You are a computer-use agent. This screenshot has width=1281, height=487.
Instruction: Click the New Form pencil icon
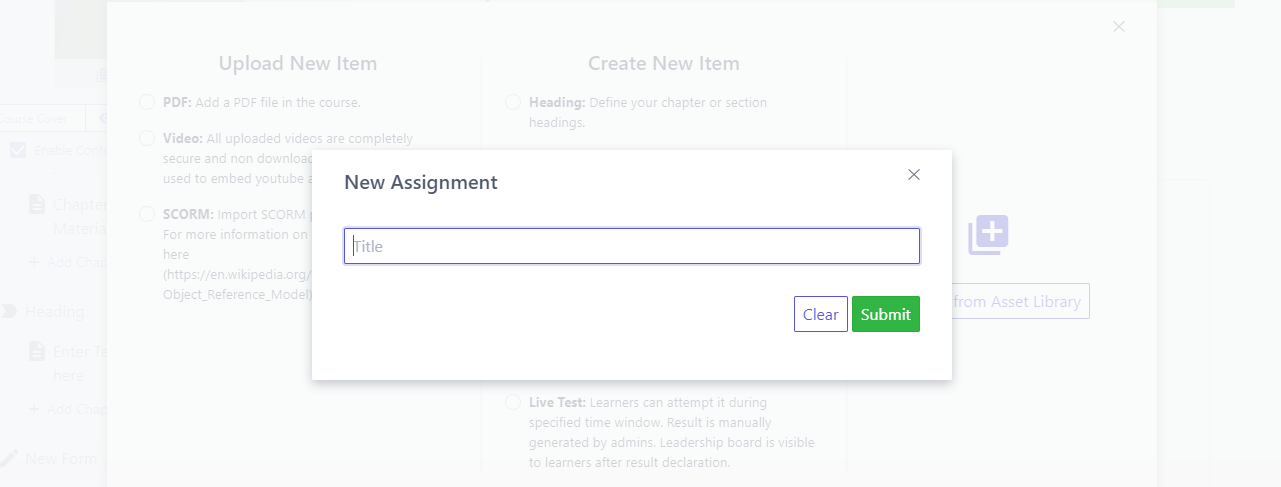(10, 458)
